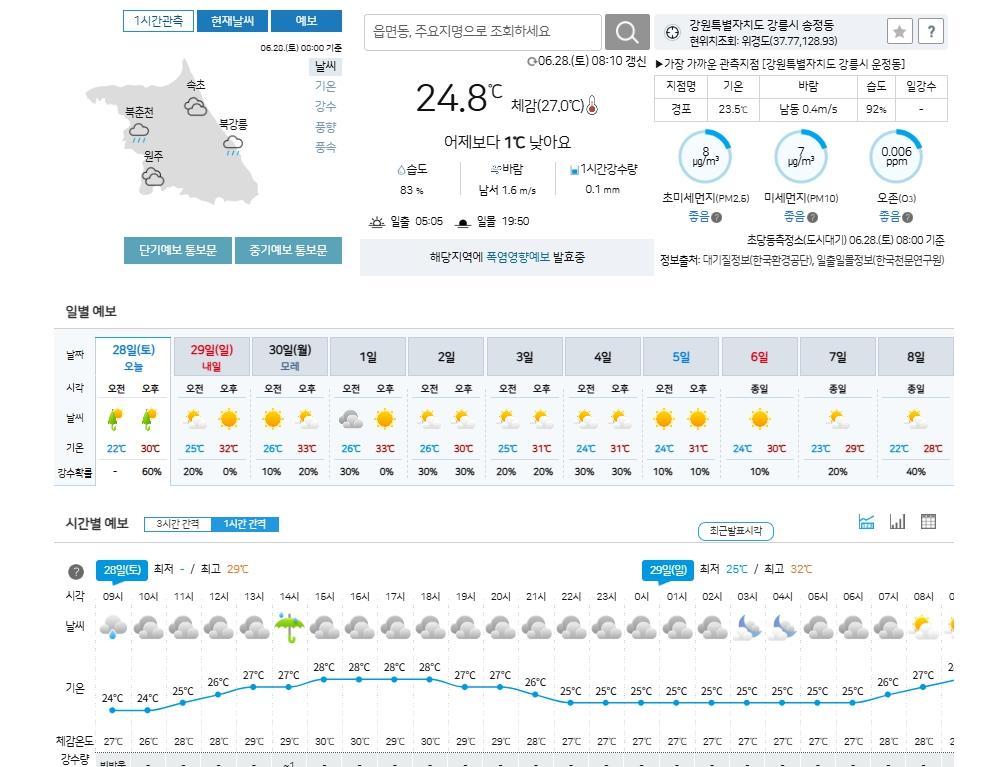987x767 pixels.
Task: Toggle the 1시간관측 observation option
Action: (x=159, y=21)
